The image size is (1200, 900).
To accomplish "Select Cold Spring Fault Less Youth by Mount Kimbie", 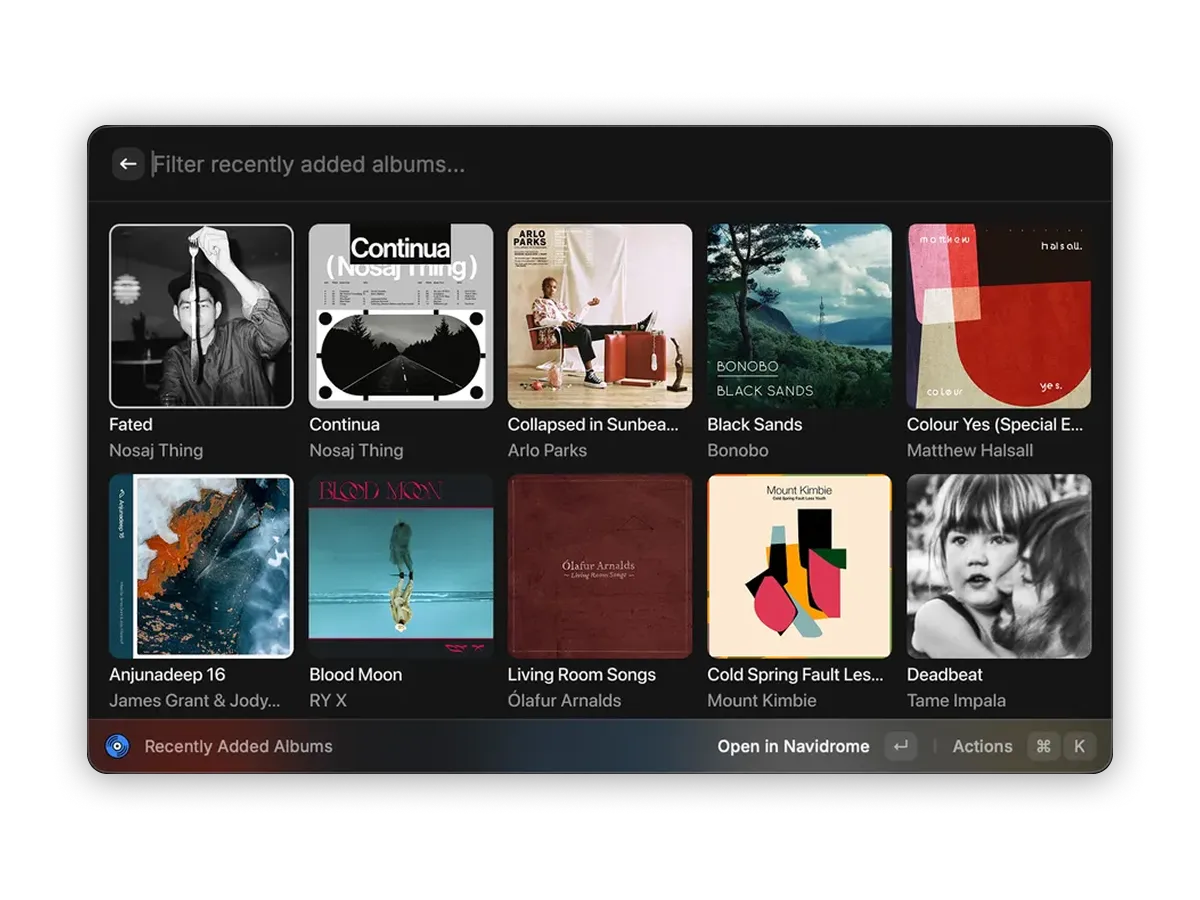I will click(799, 565).
